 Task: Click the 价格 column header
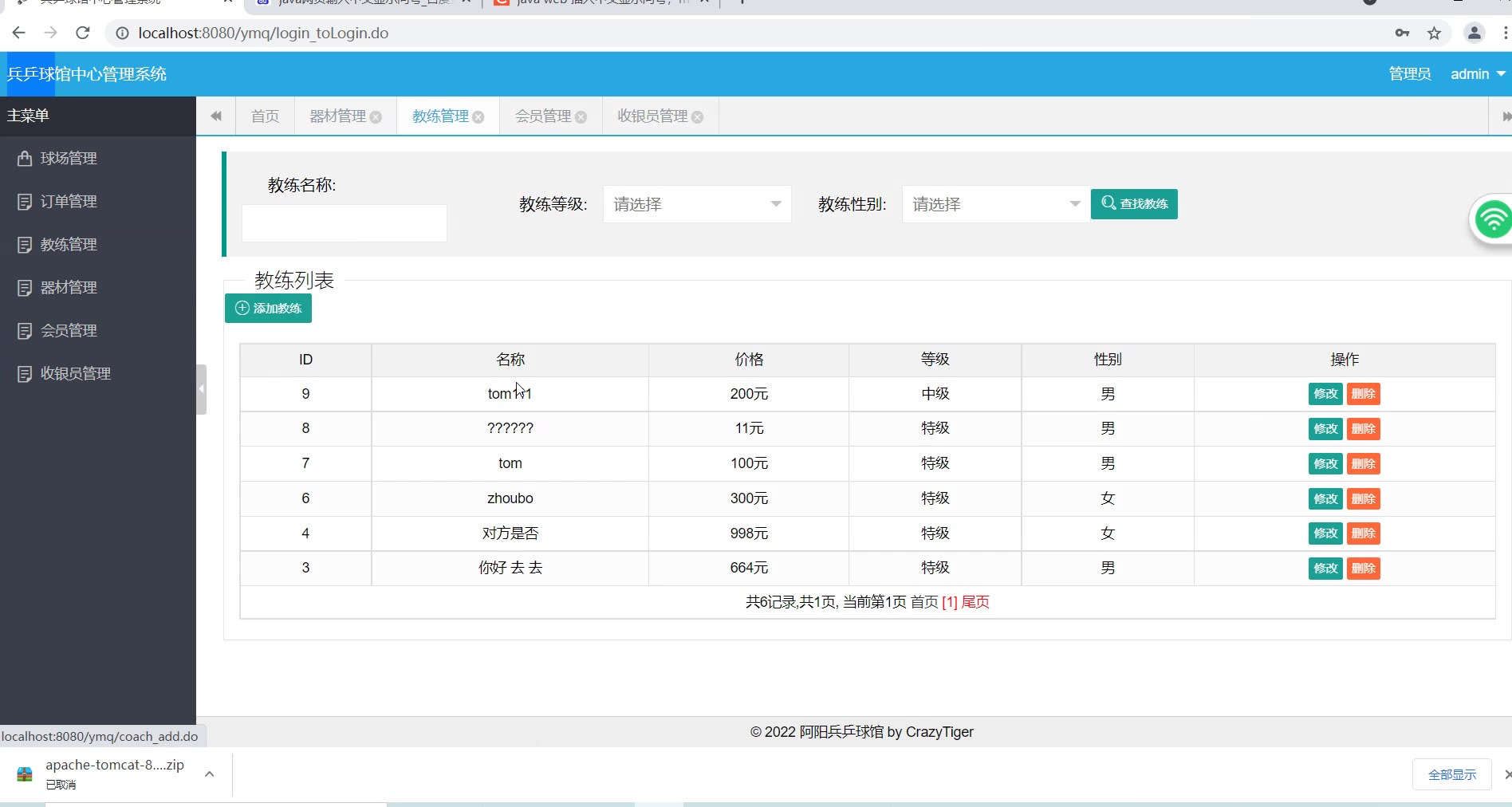[x=749, y=360]
